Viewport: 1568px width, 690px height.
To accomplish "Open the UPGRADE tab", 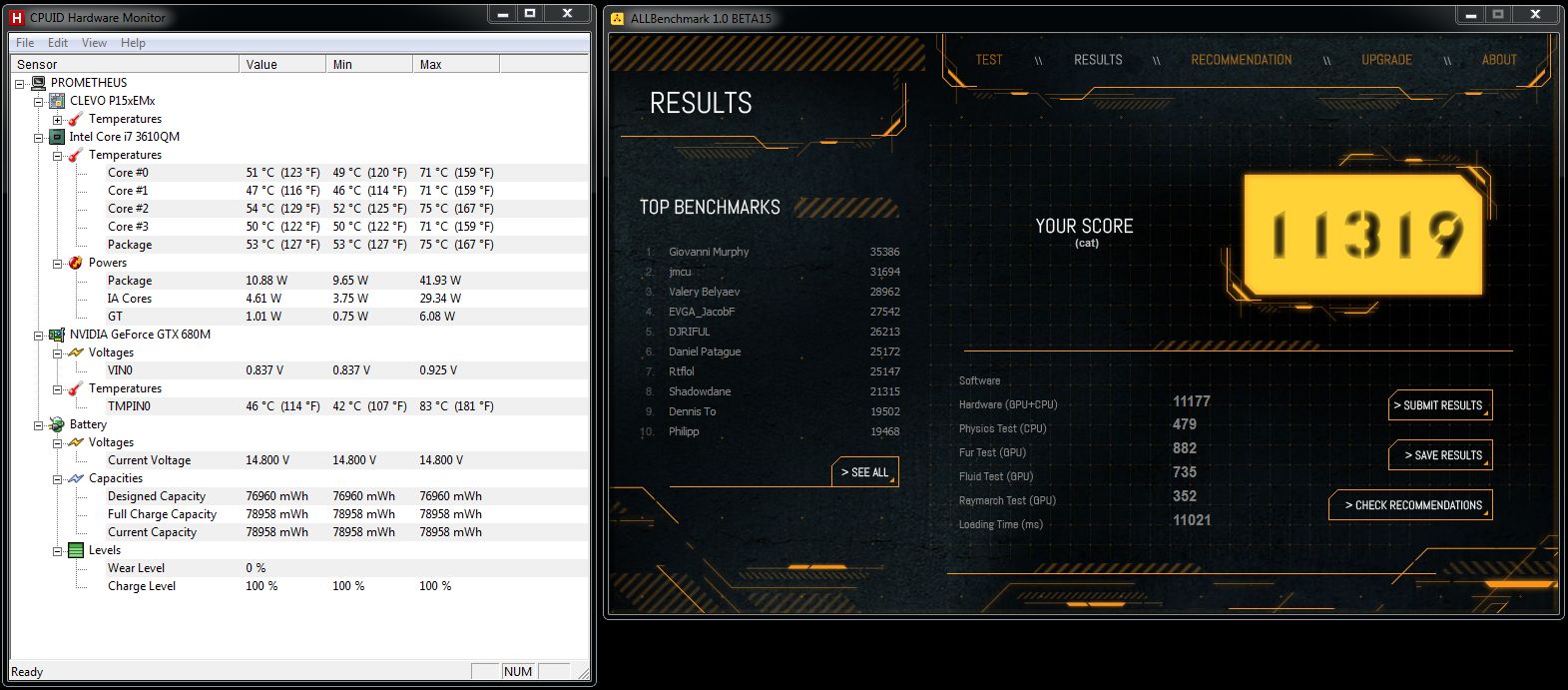I will (1386, 60).
